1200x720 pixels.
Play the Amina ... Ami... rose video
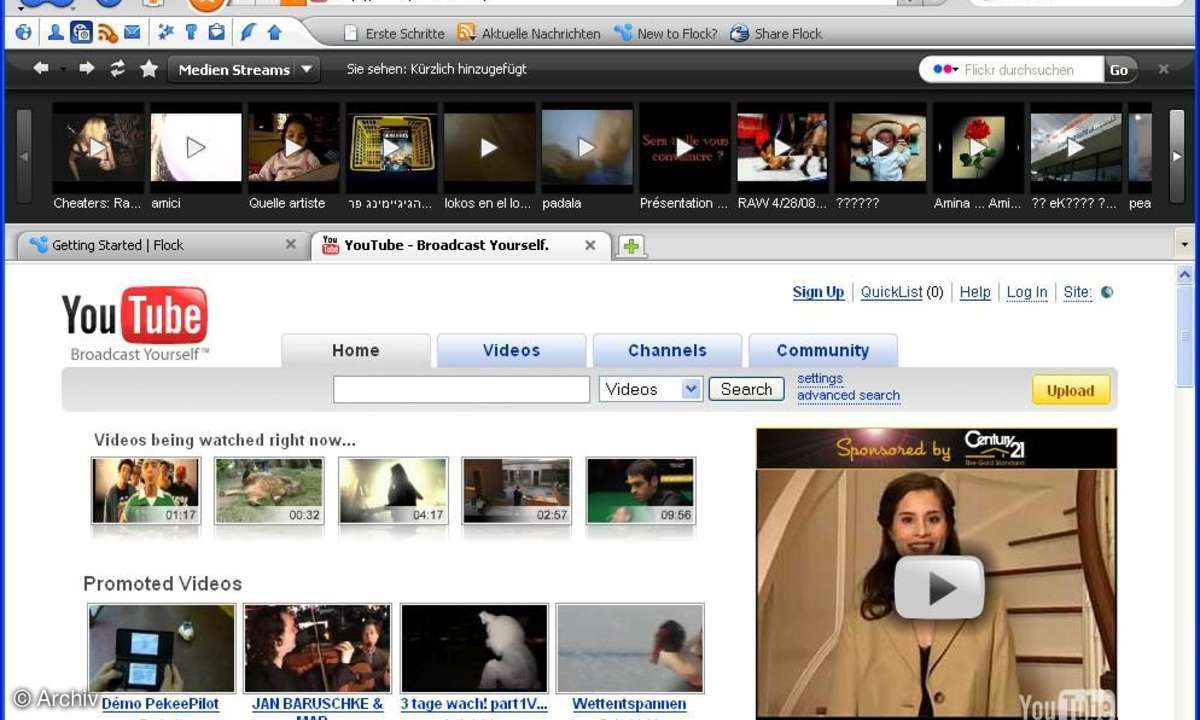coord(979,148)
